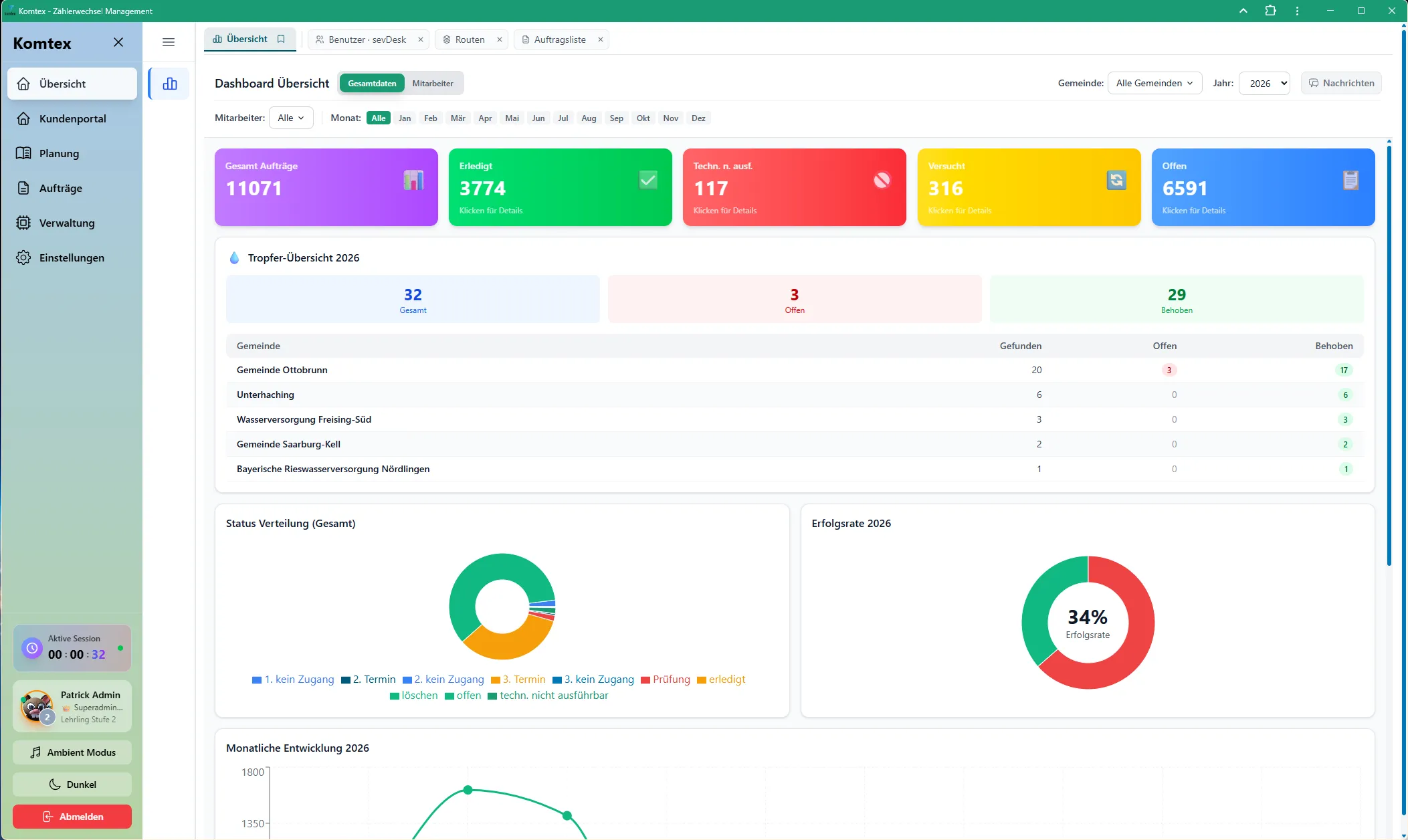The height and width of the screenshot is (840, 1408).
Task: Enable Dunkel mode
Action: tap(72, 784)
